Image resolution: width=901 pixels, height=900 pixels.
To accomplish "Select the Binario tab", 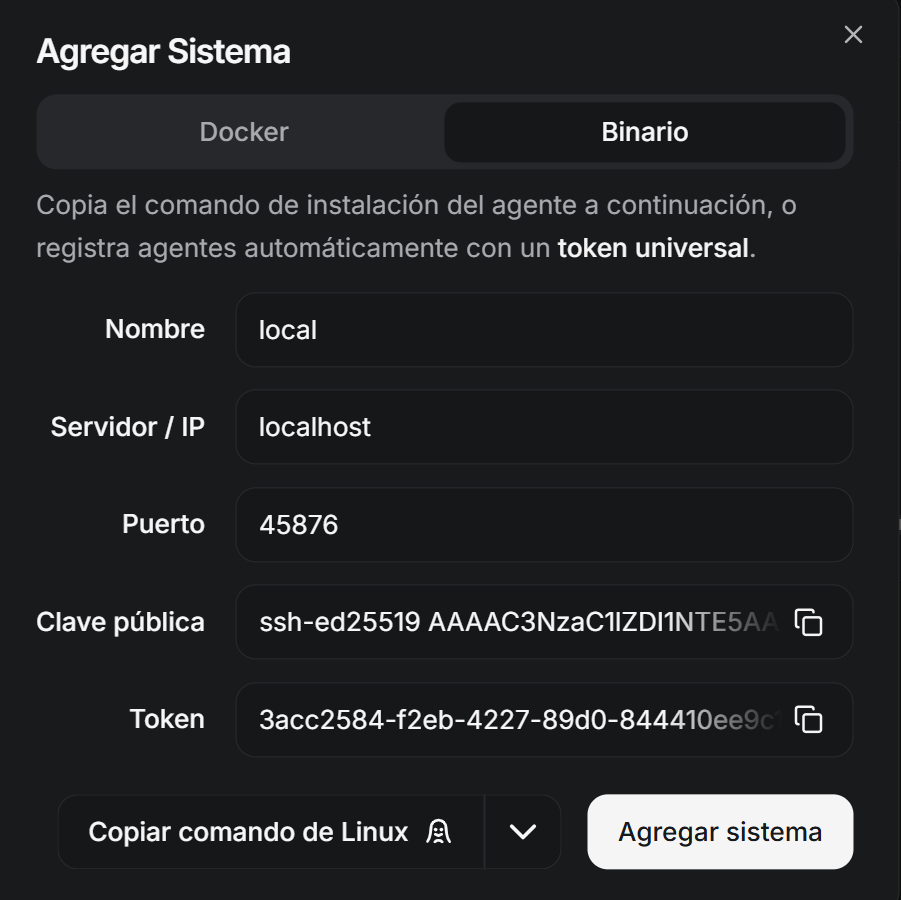I will point(644,132).
